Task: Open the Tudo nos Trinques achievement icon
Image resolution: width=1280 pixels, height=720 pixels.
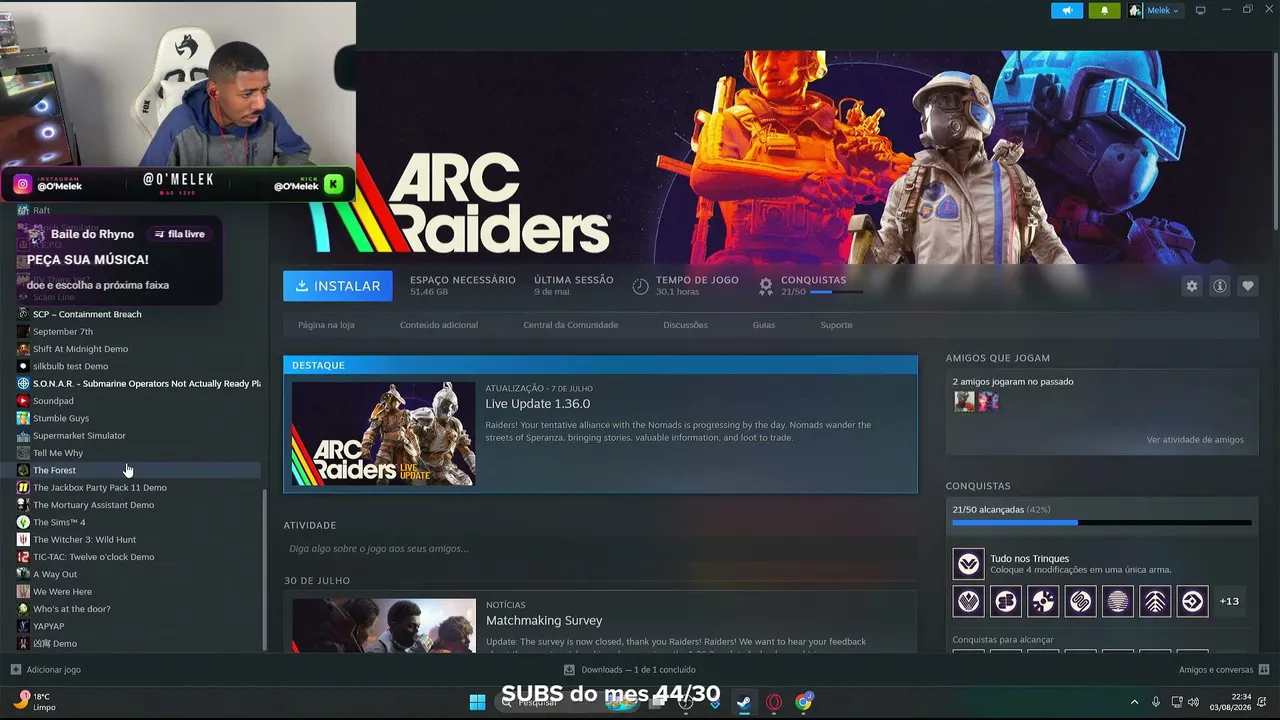Action: [x=968, y=564]
